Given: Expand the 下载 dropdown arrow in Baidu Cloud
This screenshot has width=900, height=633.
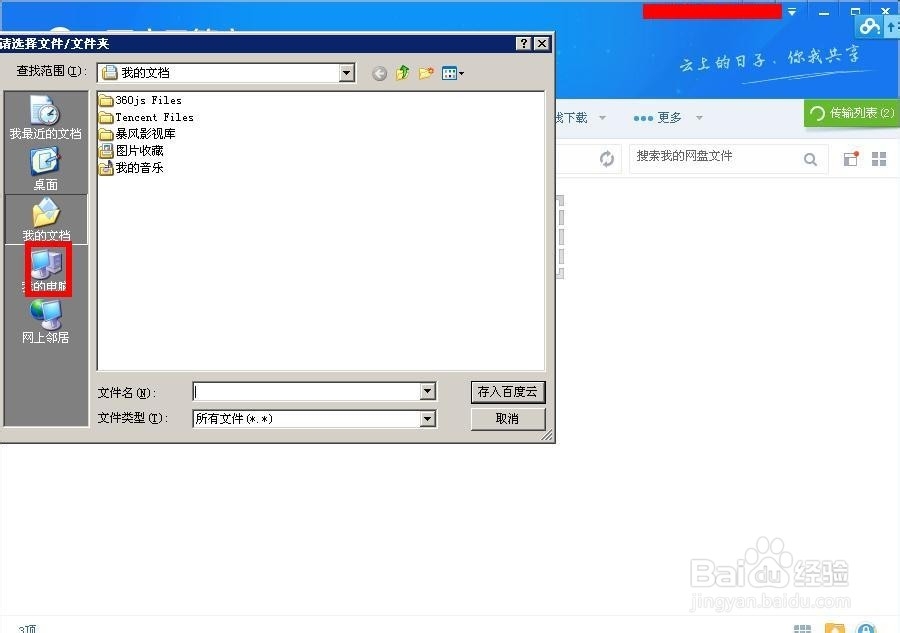Looking at the screenshot, I should click(x=602, y=118).
